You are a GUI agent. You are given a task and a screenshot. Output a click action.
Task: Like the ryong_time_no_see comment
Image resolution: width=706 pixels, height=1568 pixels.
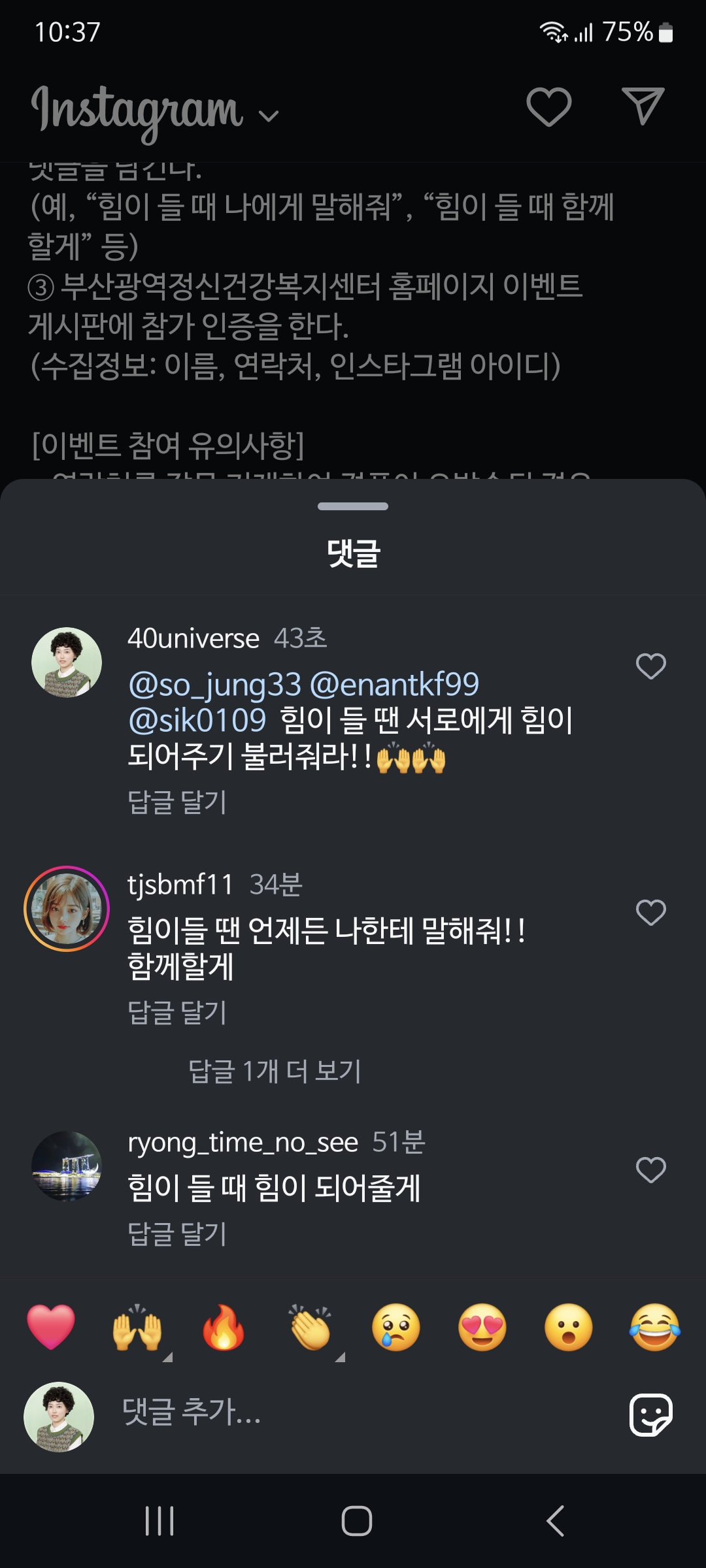click(x=650, y=1169)
